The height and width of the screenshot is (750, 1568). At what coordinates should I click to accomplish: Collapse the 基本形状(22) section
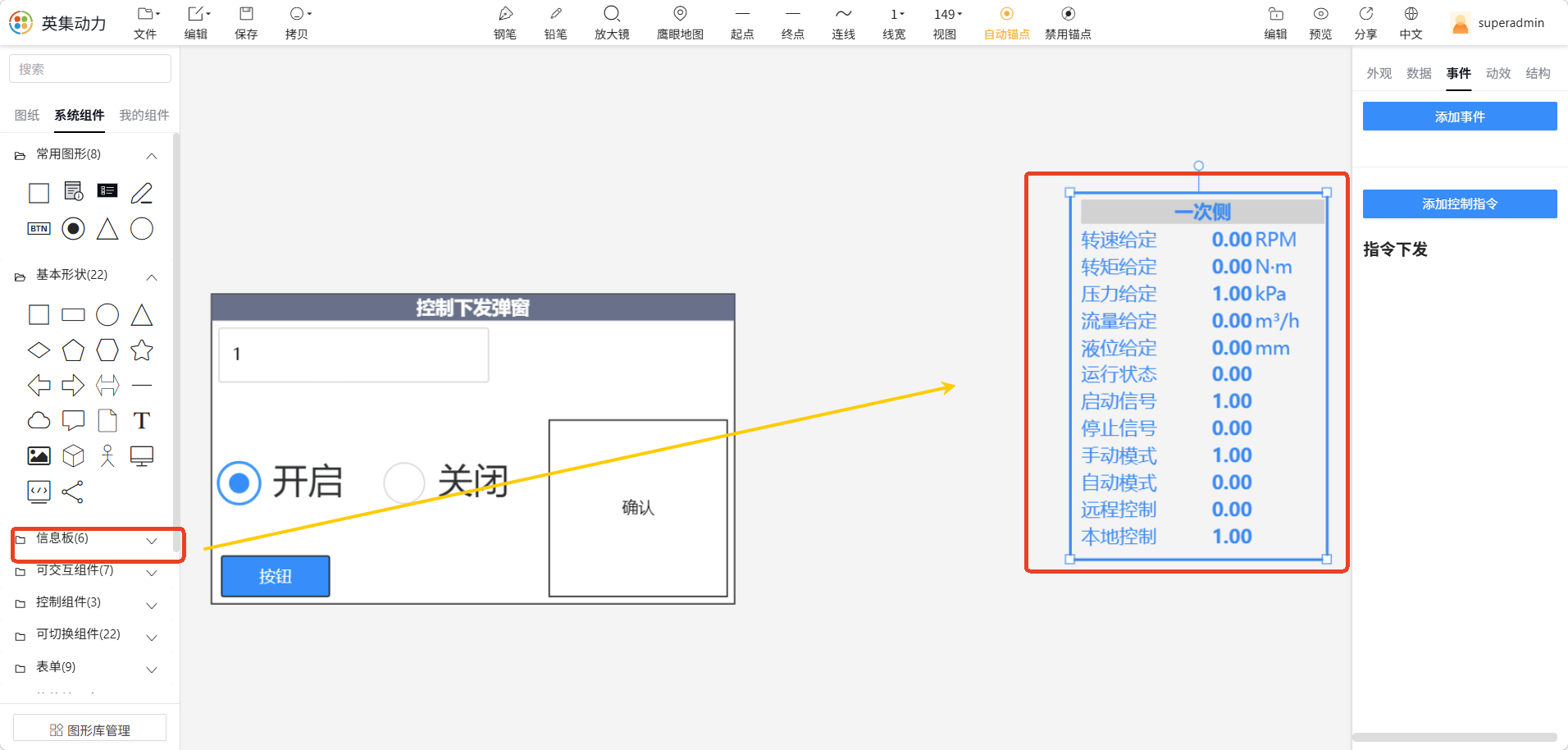151,276
